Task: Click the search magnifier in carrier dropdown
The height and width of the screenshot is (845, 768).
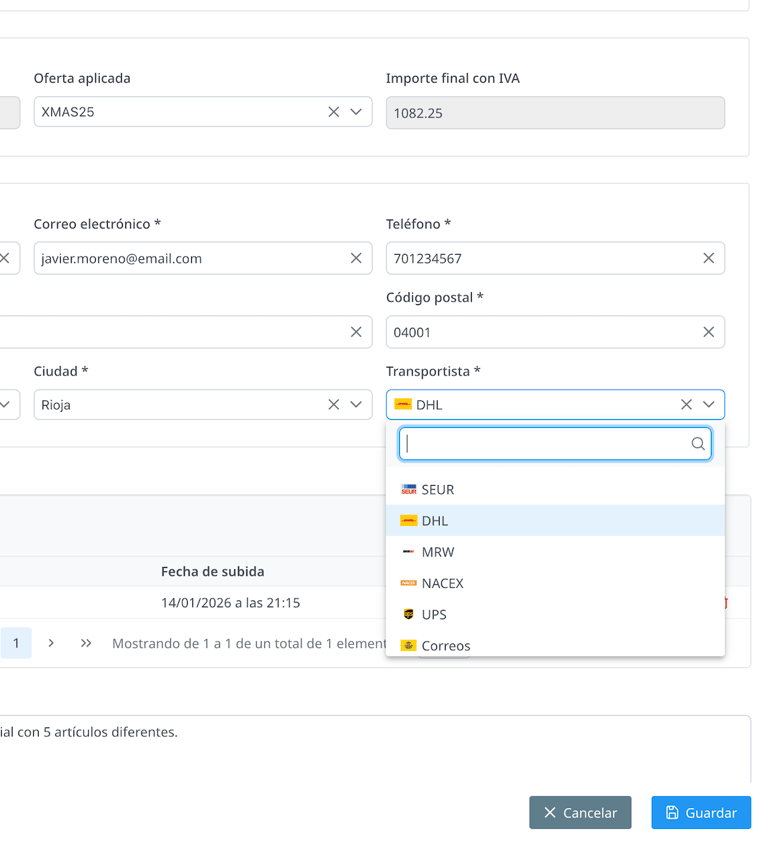Action: pos(698,444)
